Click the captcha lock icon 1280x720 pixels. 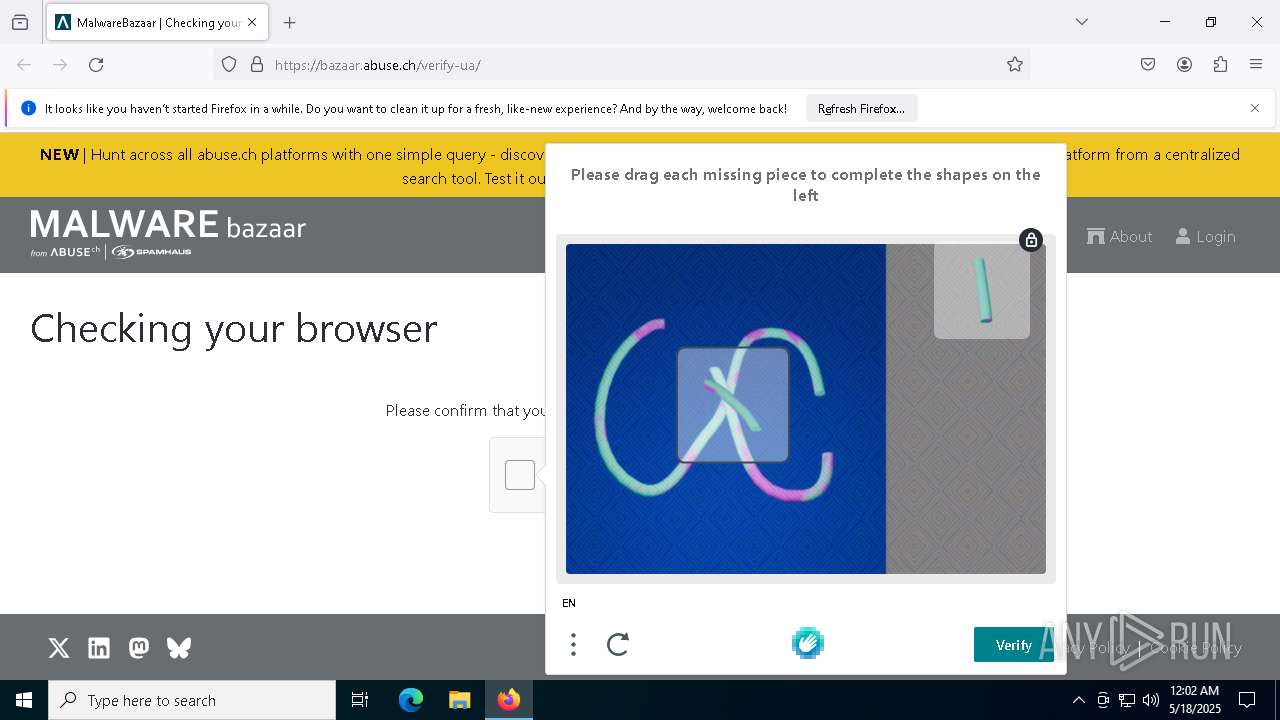[1031, 240]
